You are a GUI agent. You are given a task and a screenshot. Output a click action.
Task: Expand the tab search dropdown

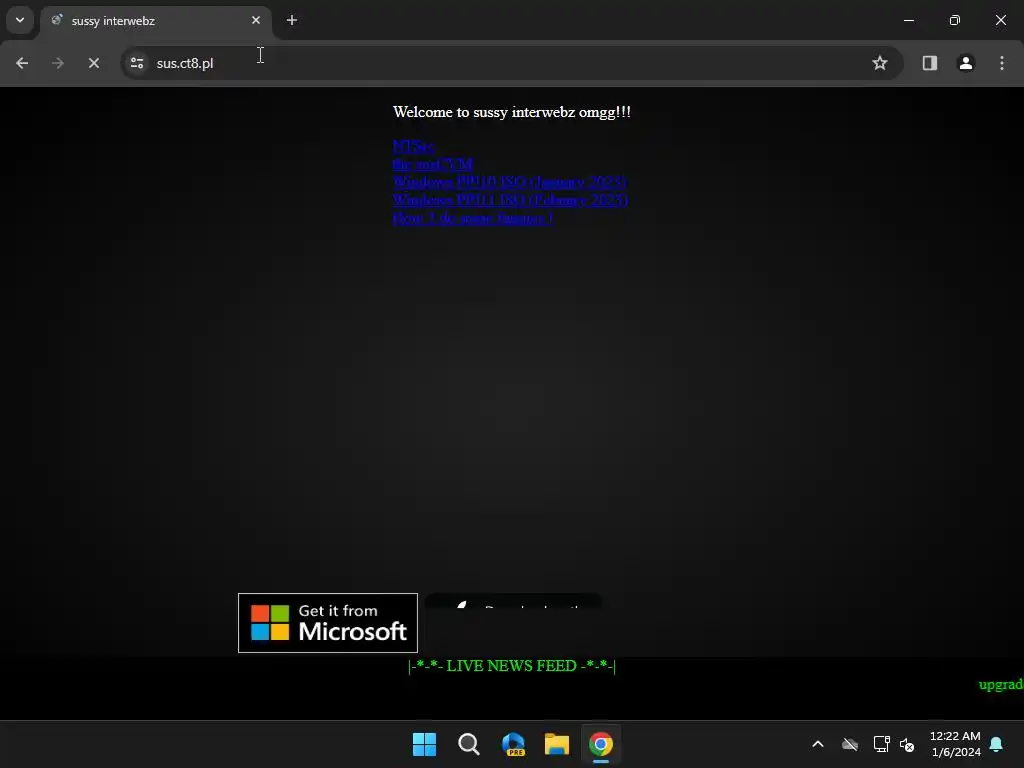click(x=20, y=20)
